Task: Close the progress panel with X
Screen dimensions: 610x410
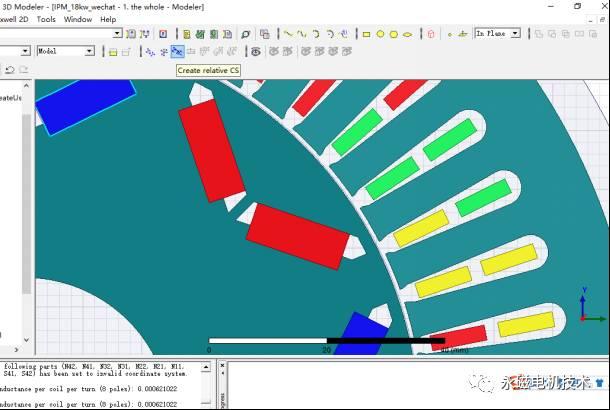Action: coord(223,366)
